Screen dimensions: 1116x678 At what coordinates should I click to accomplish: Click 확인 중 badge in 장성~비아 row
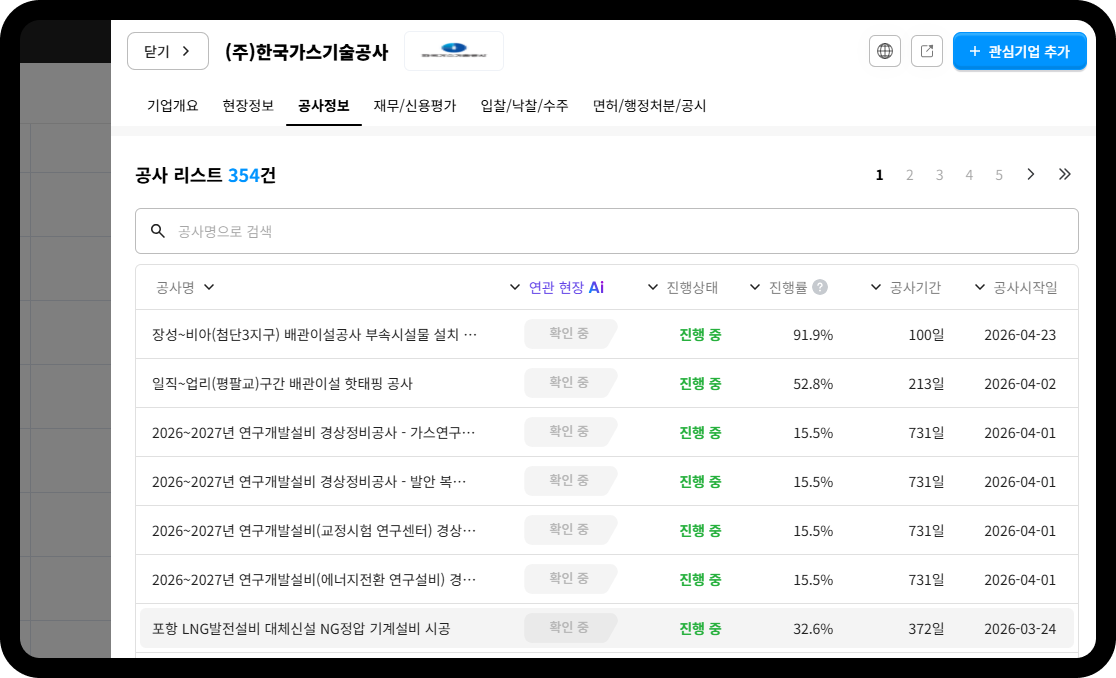point(569,334)
